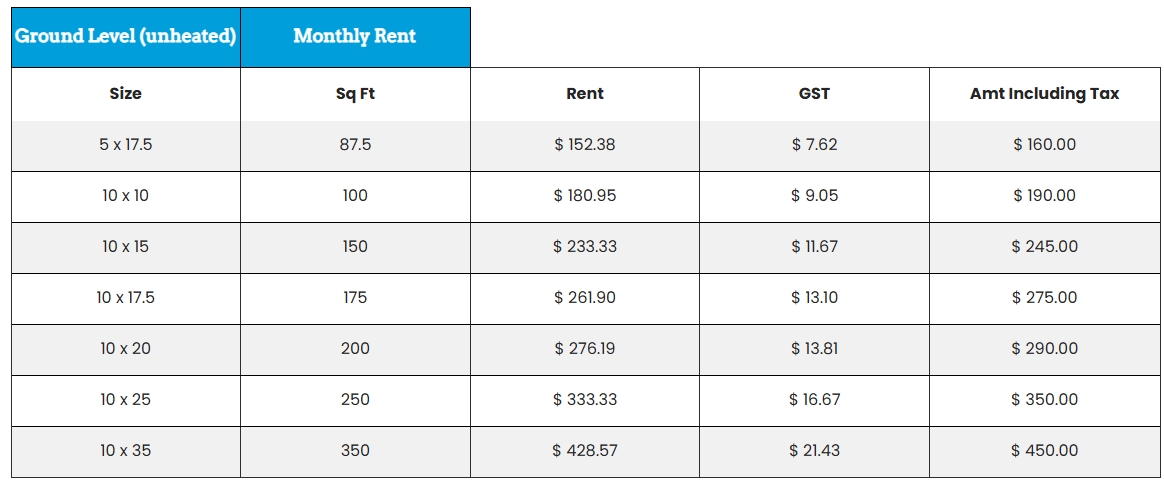Viewport: 1164px width, 486px height.
Task: Select the Sq Ft column header
Action: pos(354,94)
